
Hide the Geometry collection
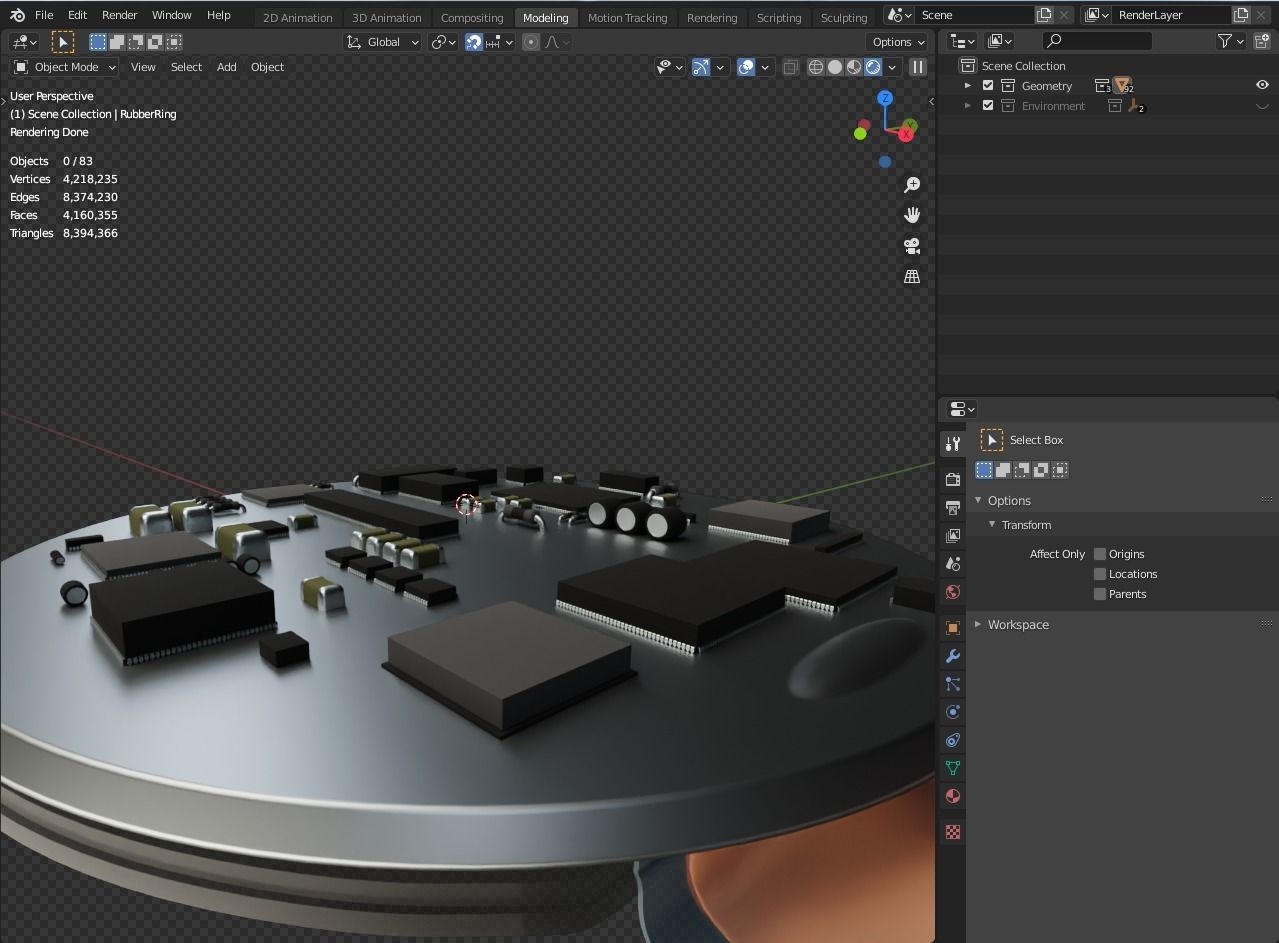pyautogui.click(x=1262, y=85)
